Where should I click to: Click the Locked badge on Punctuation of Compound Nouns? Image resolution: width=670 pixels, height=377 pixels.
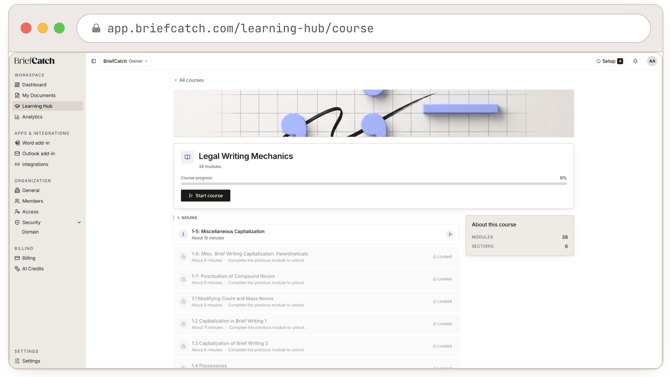tap(442, 279)
